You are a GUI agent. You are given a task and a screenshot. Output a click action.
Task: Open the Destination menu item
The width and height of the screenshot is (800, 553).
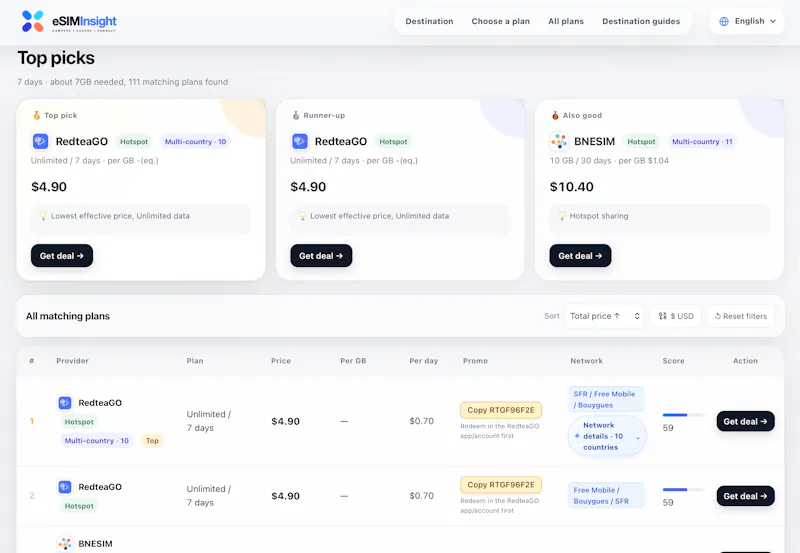click(429, 21)
